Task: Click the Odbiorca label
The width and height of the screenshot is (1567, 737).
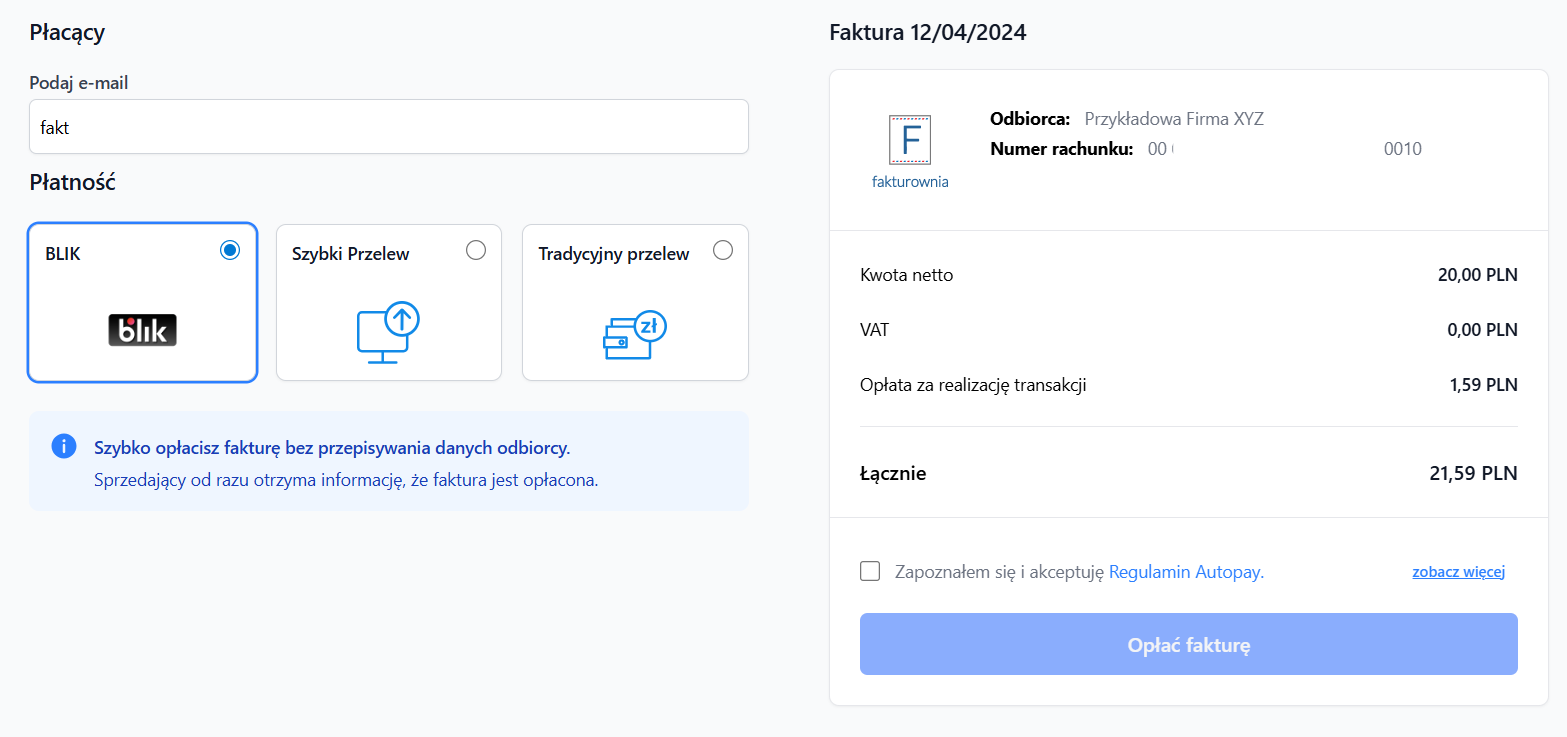Action: [1030, 119]
